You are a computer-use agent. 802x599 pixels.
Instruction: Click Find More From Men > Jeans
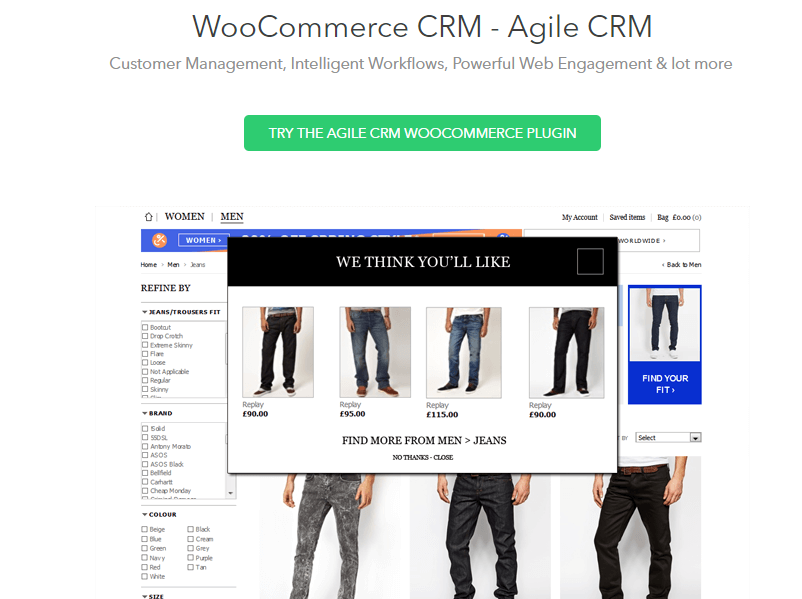point(424,440)
